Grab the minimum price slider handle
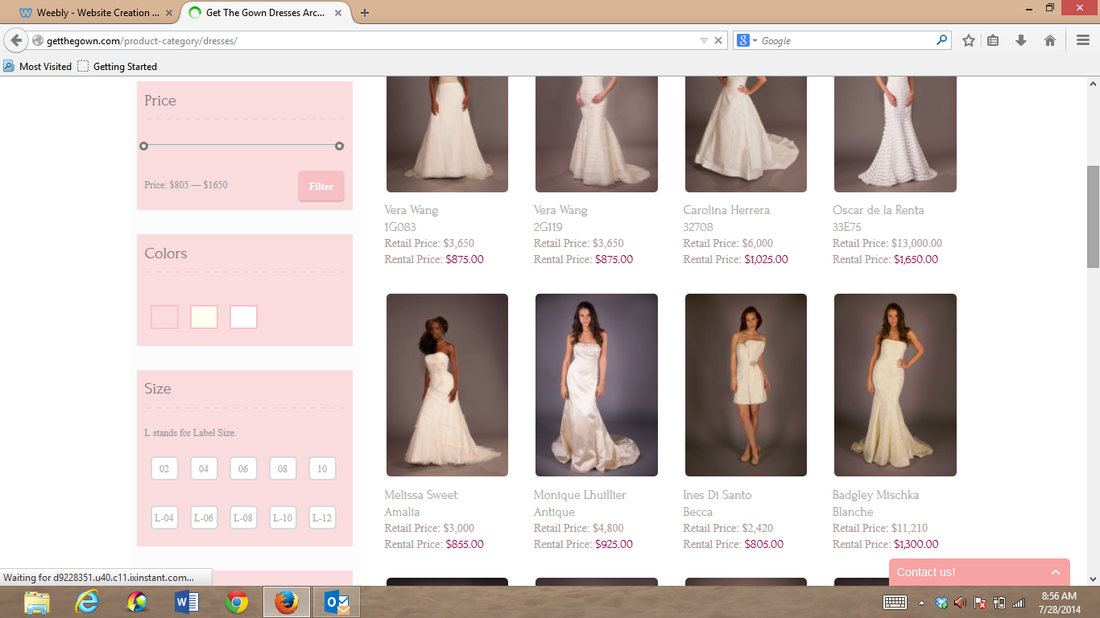 [144, 146]
